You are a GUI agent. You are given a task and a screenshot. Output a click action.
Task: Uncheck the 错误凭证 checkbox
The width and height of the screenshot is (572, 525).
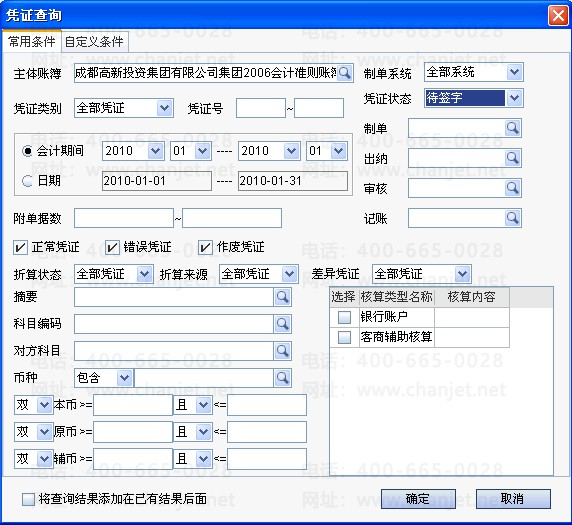click(112, 247)
